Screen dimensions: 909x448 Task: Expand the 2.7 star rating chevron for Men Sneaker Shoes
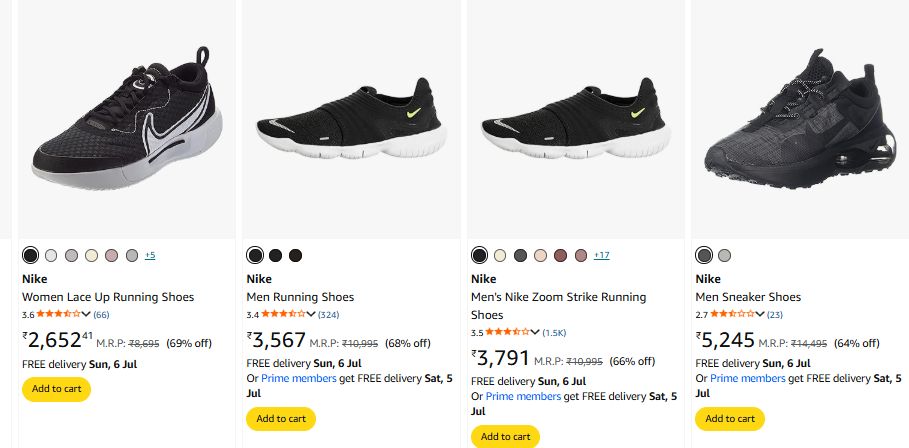pos(759,314)
